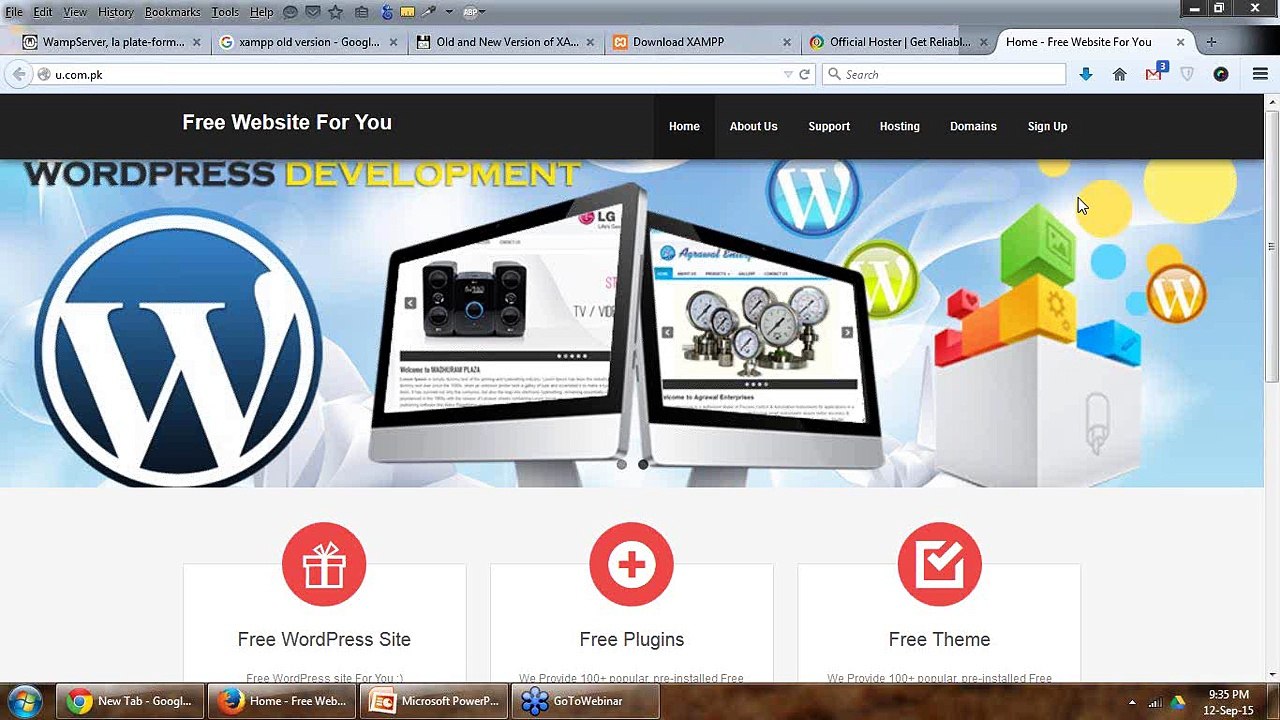This screenshot has width=1280, height=720.
Task: Open the Firefox hamburger menu
Action: 1260,74
